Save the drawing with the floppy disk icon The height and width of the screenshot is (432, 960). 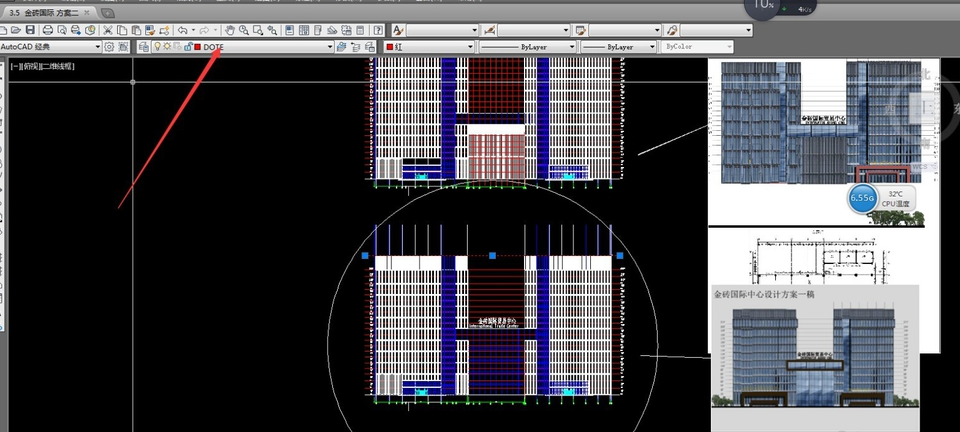coord(30,30)
